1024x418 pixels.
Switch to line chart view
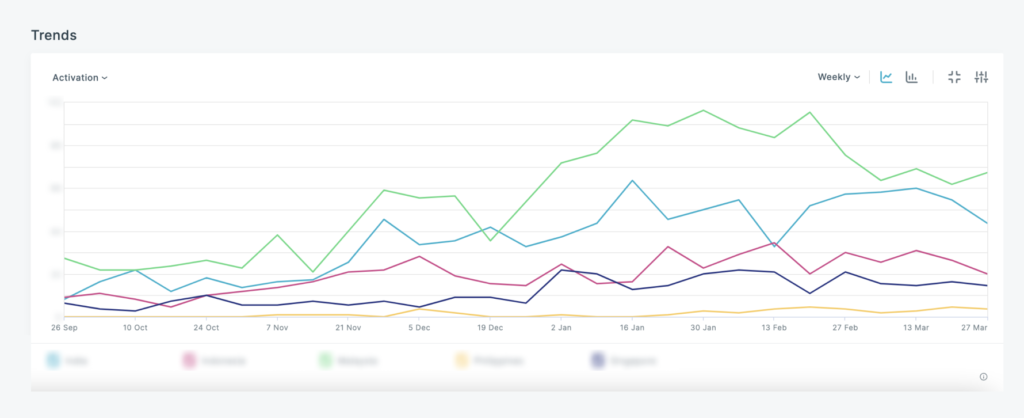tap(886, 77)
